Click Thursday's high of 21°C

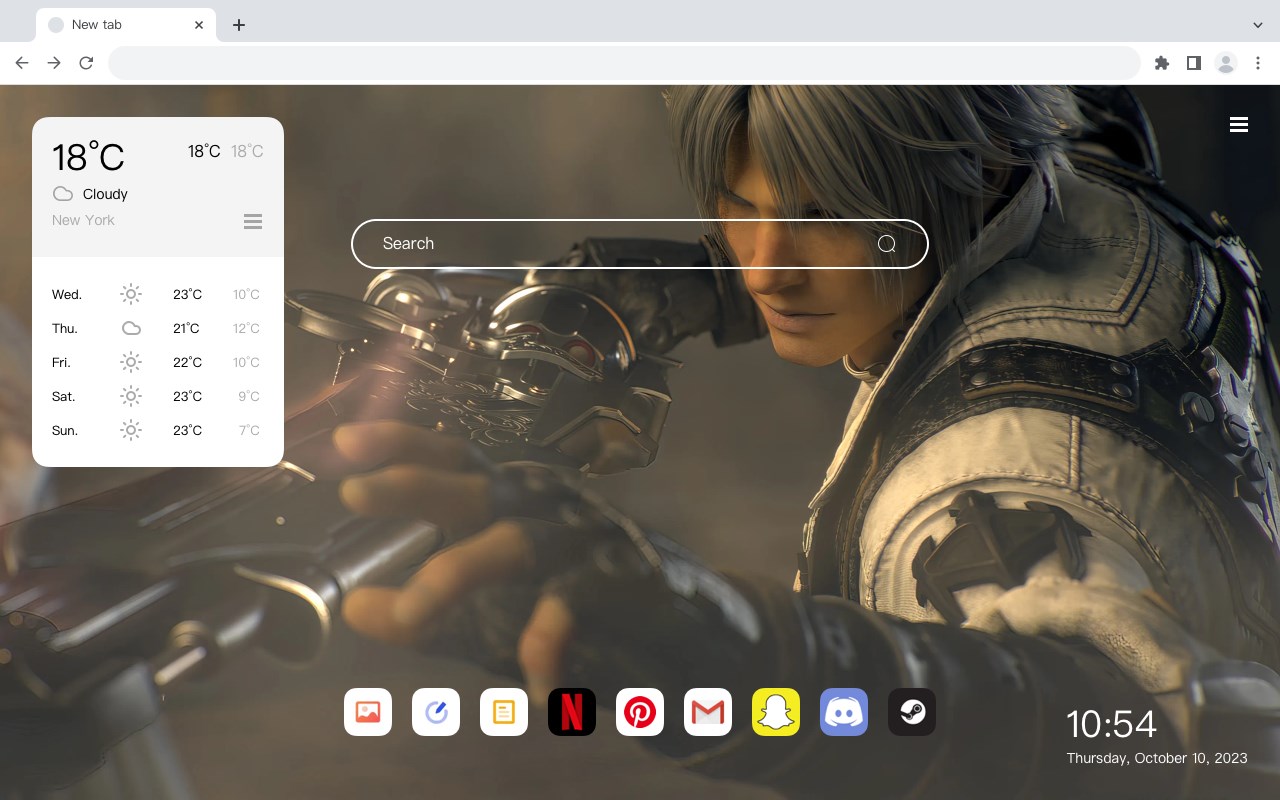click(x=186, y=328)
